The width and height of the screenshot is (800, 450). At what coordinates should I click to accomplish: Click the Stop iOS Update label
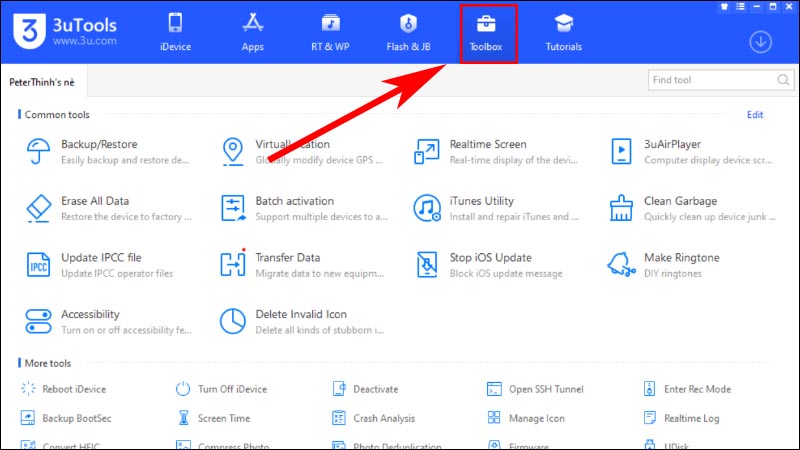coord(490,258)
